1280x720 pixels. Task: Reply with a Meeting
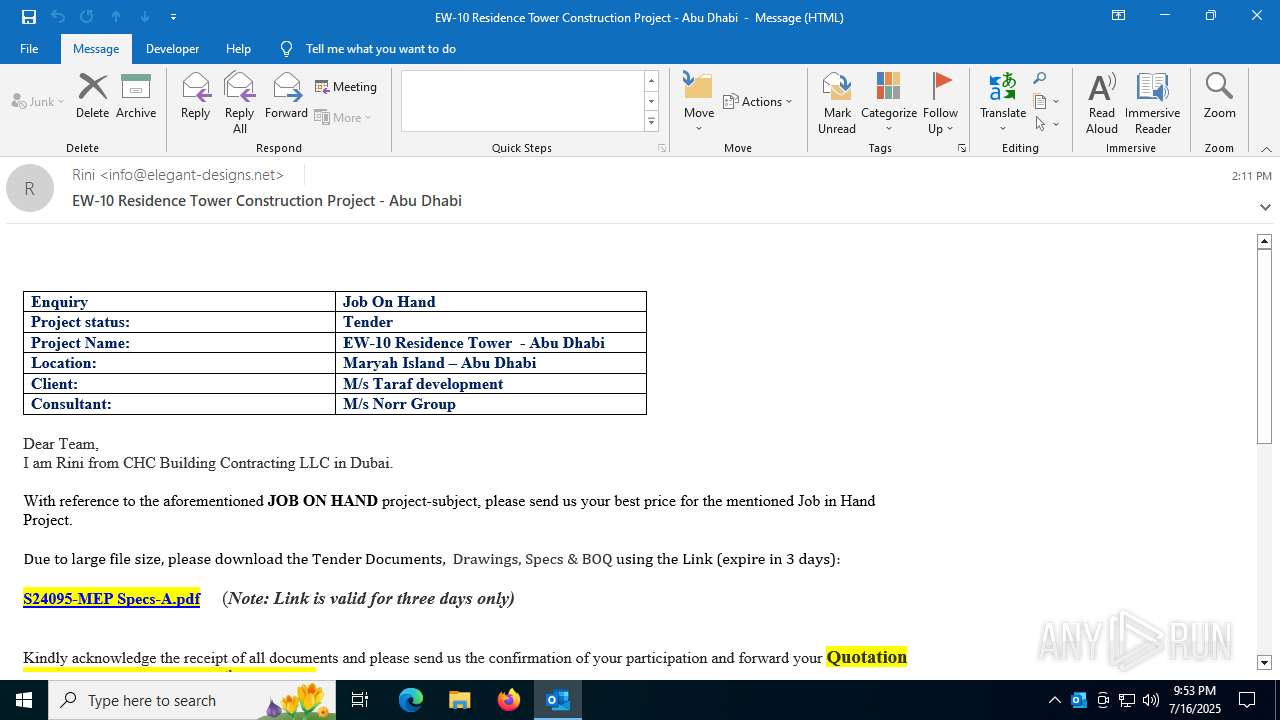(x=346, y=87)
